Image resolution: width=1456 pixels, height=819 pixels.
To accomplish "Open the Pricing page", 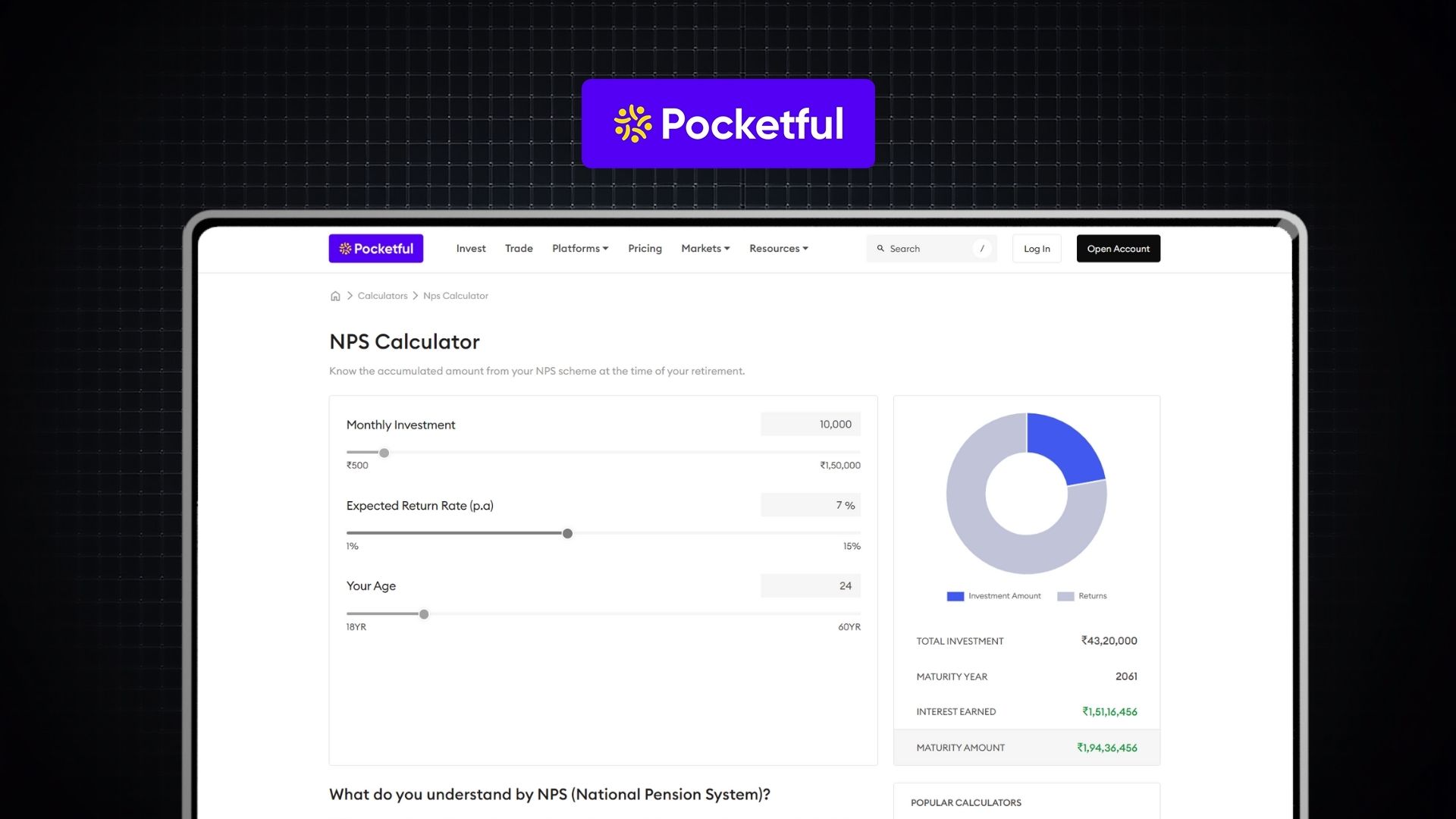I will (x=644, y=248).
